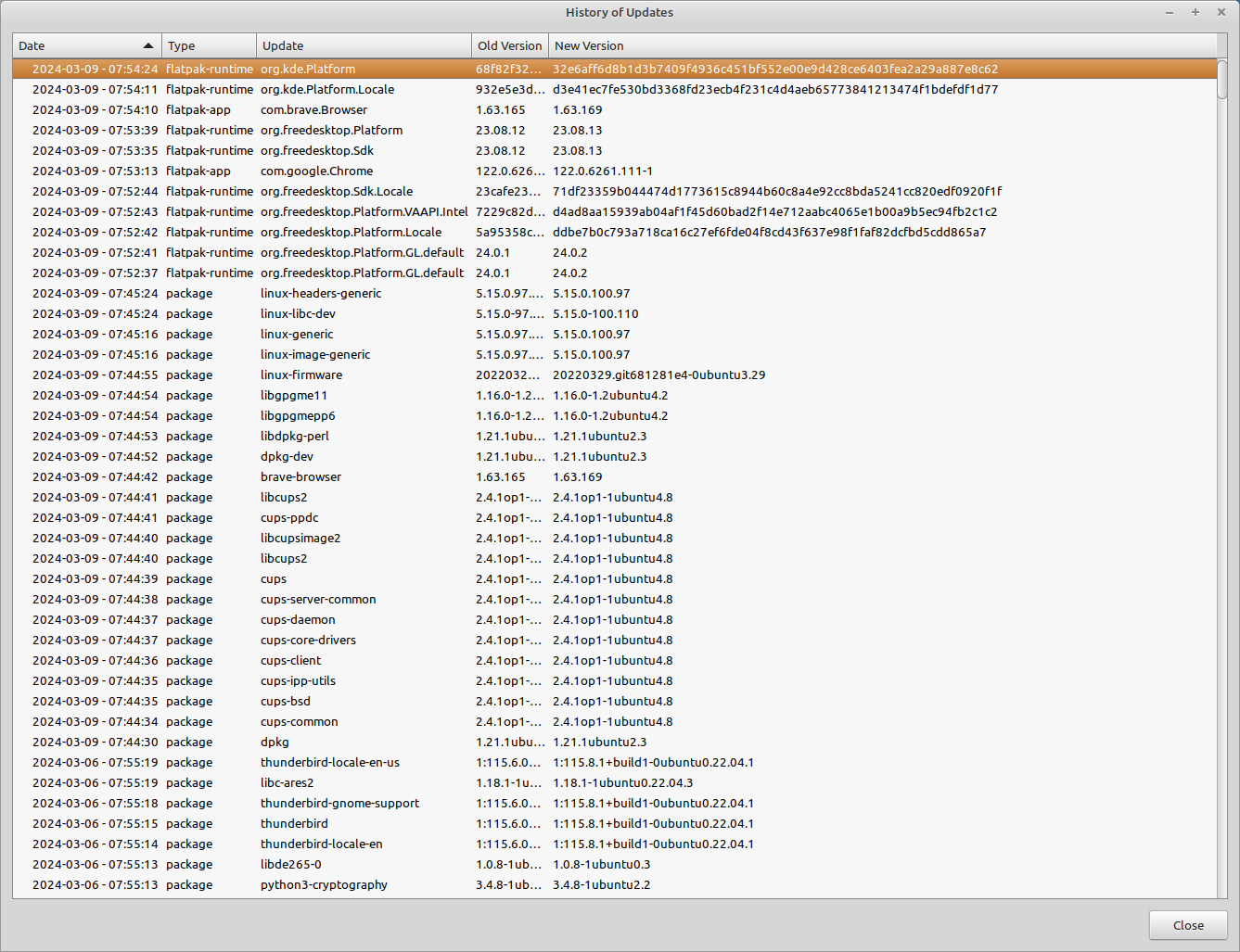Select the thunderbird-locale-en-us package row
Viewport: 1240px width, 952px height.
point(614,762)
